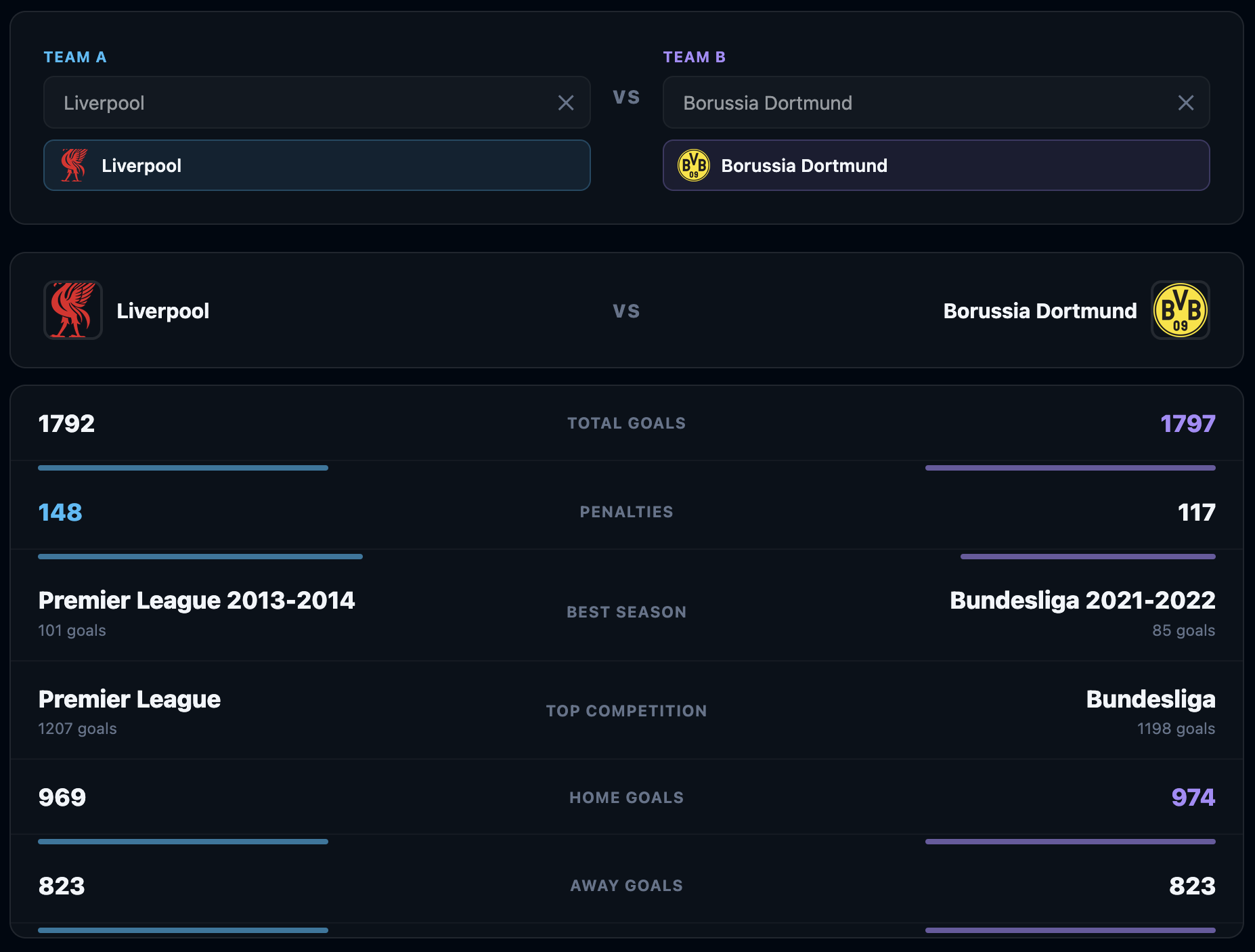Click Dortmund's 974 home goals value
This screenshot has height=952, width=1255.
tap(1193, 797)
